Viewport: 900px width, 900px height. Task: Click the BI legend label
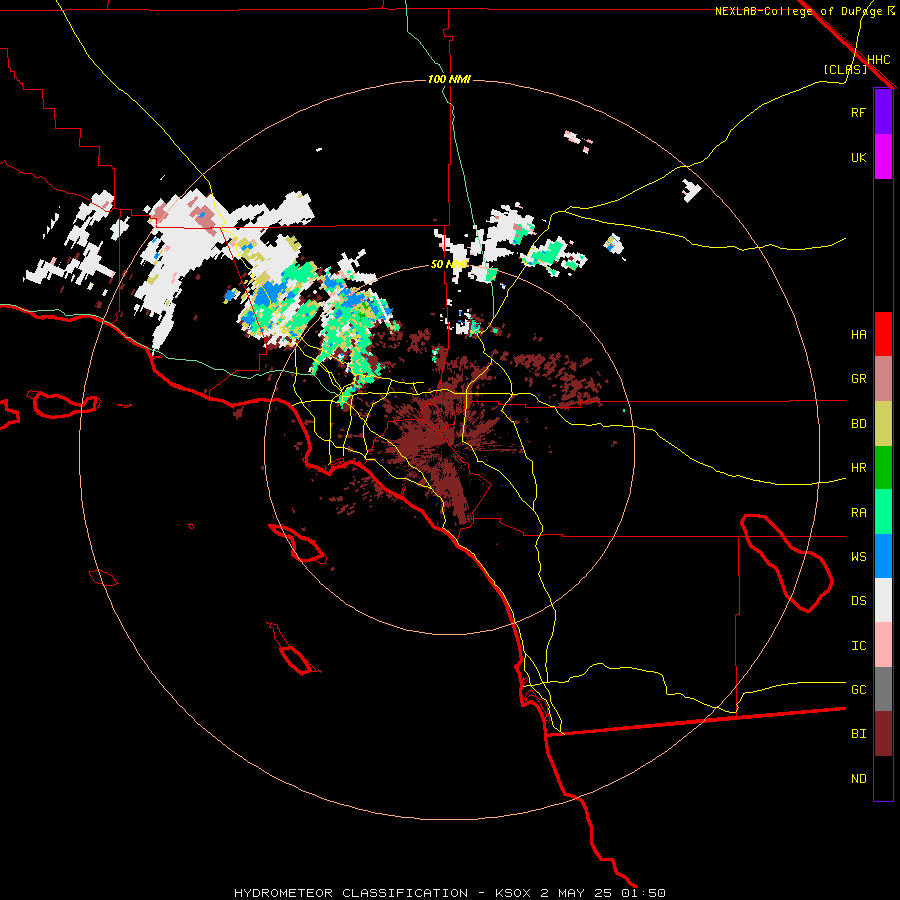pos(858,734)
